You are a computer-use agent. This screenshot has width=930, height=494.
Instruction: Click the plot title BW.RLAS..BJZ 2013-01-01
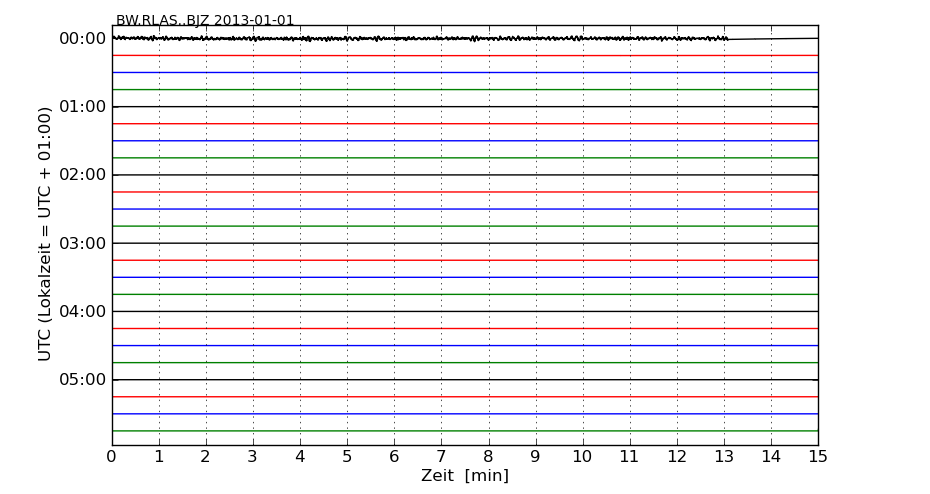click(205, 20)
